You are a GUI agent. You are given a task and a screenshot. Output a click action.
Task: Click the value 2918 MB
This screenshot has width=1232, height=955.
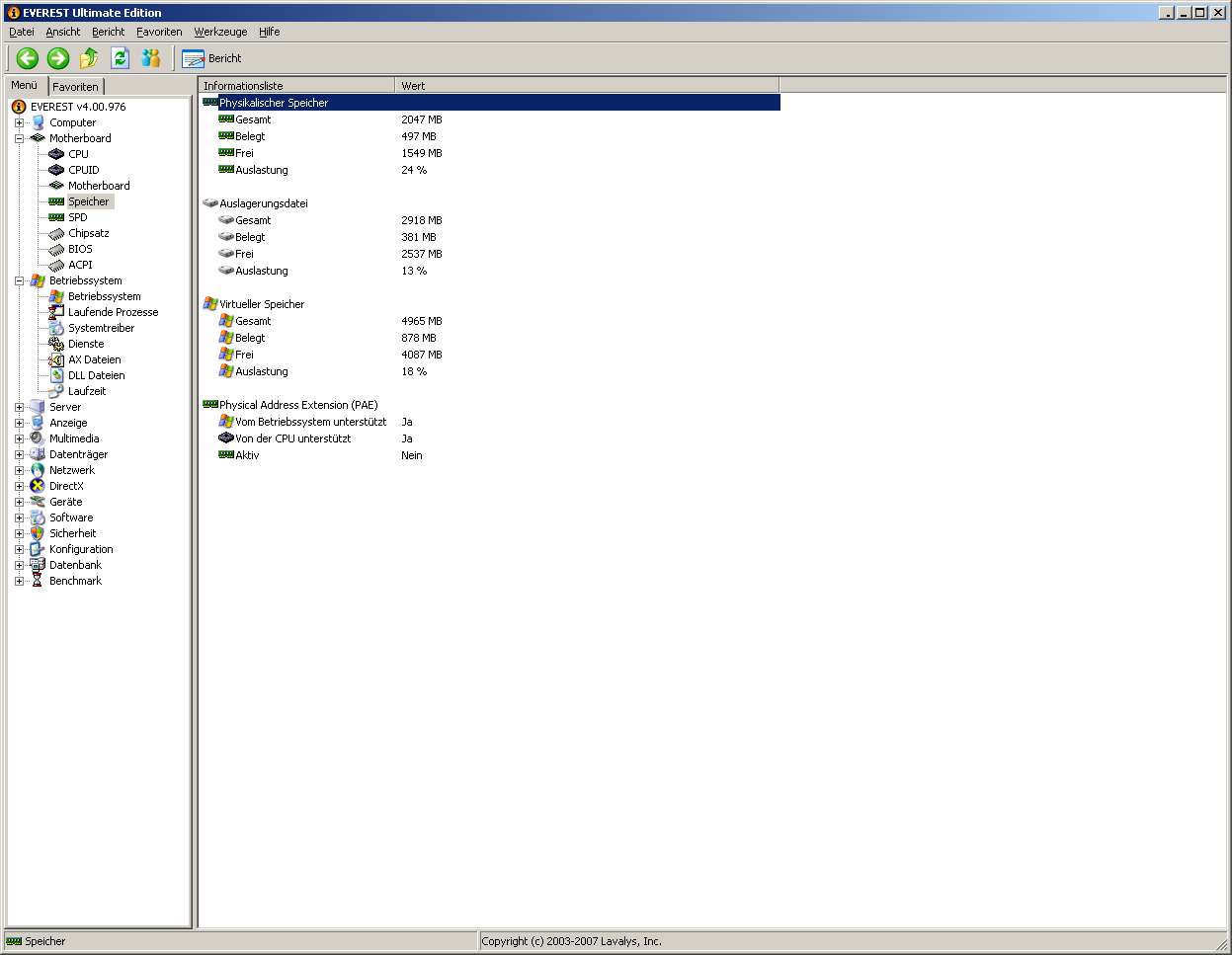tap(422, 220)
